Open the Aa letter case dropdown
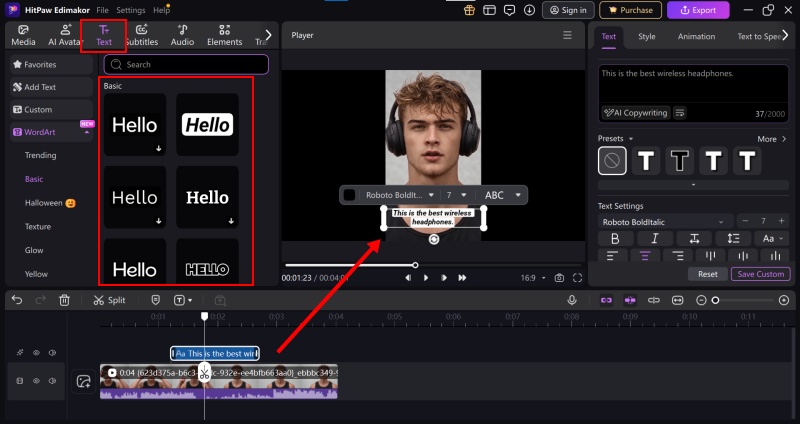This screenshot has width=800, height=424. (772, 238)
